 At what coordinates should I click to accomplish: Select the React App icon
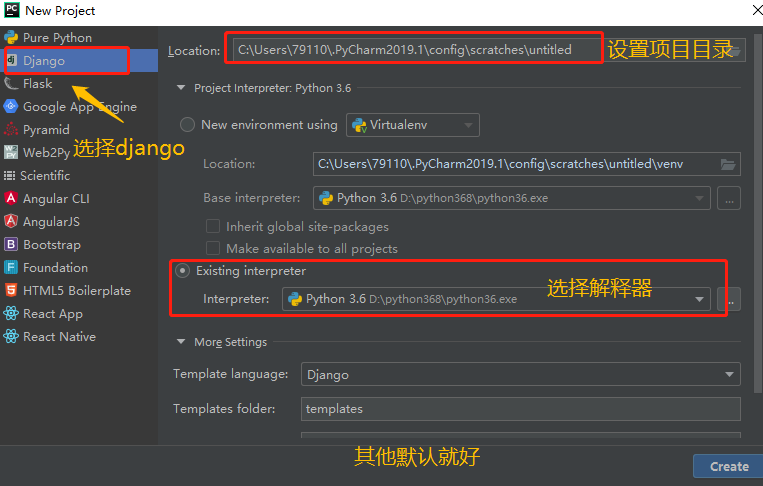coord(11,313)
